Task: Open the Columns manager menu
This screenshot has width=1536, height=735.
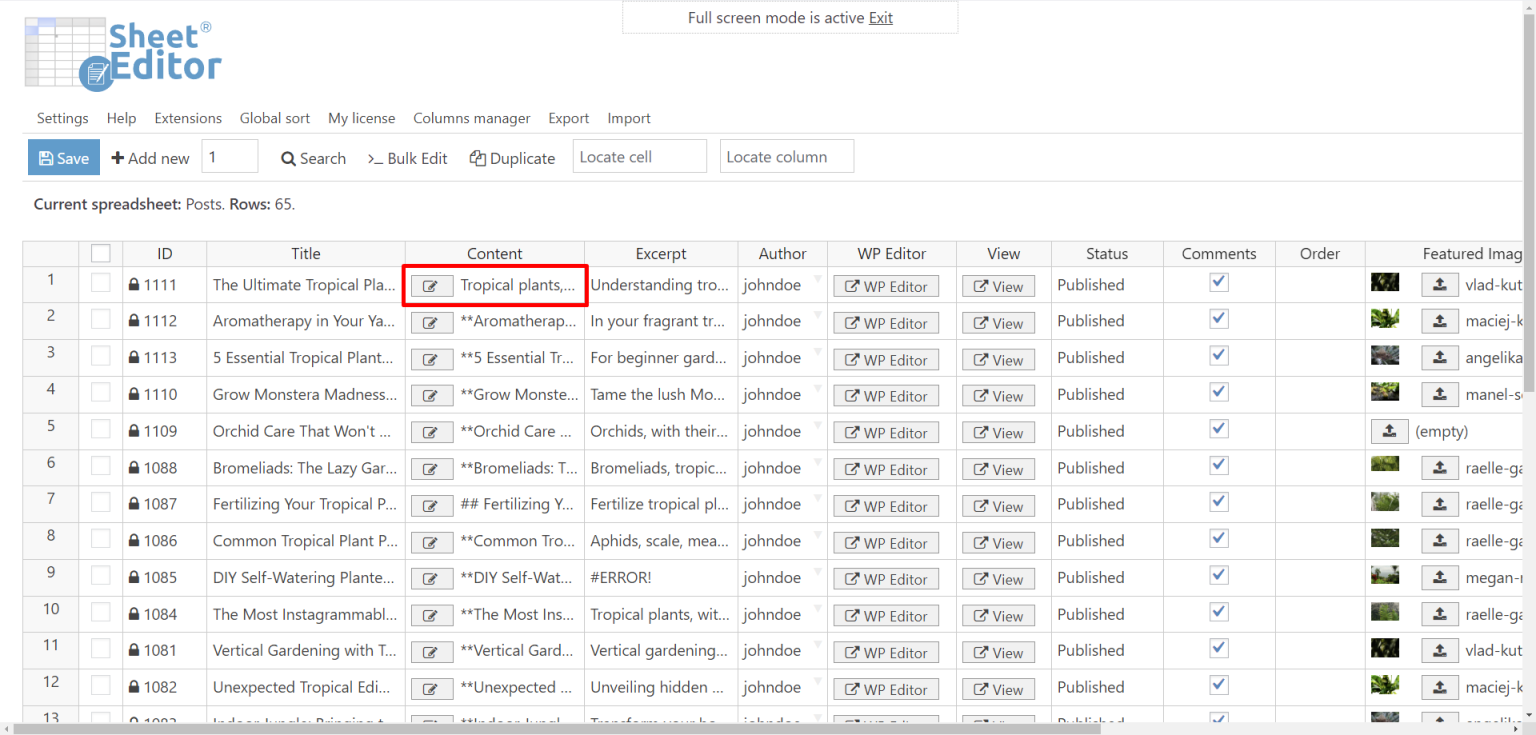Action: click(471, 118)
